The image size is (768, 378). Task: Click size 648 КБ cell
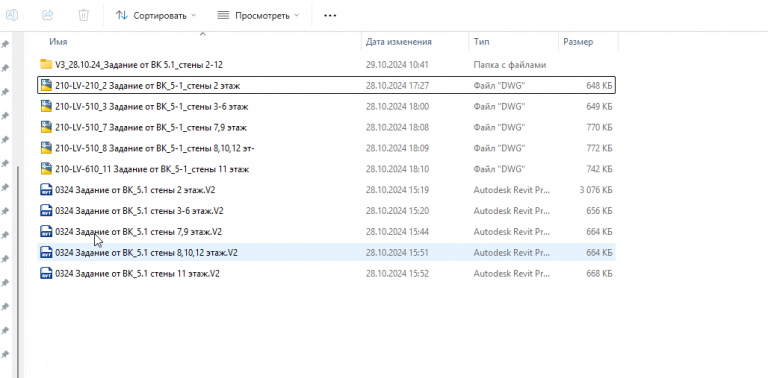[x=599, y=86]
